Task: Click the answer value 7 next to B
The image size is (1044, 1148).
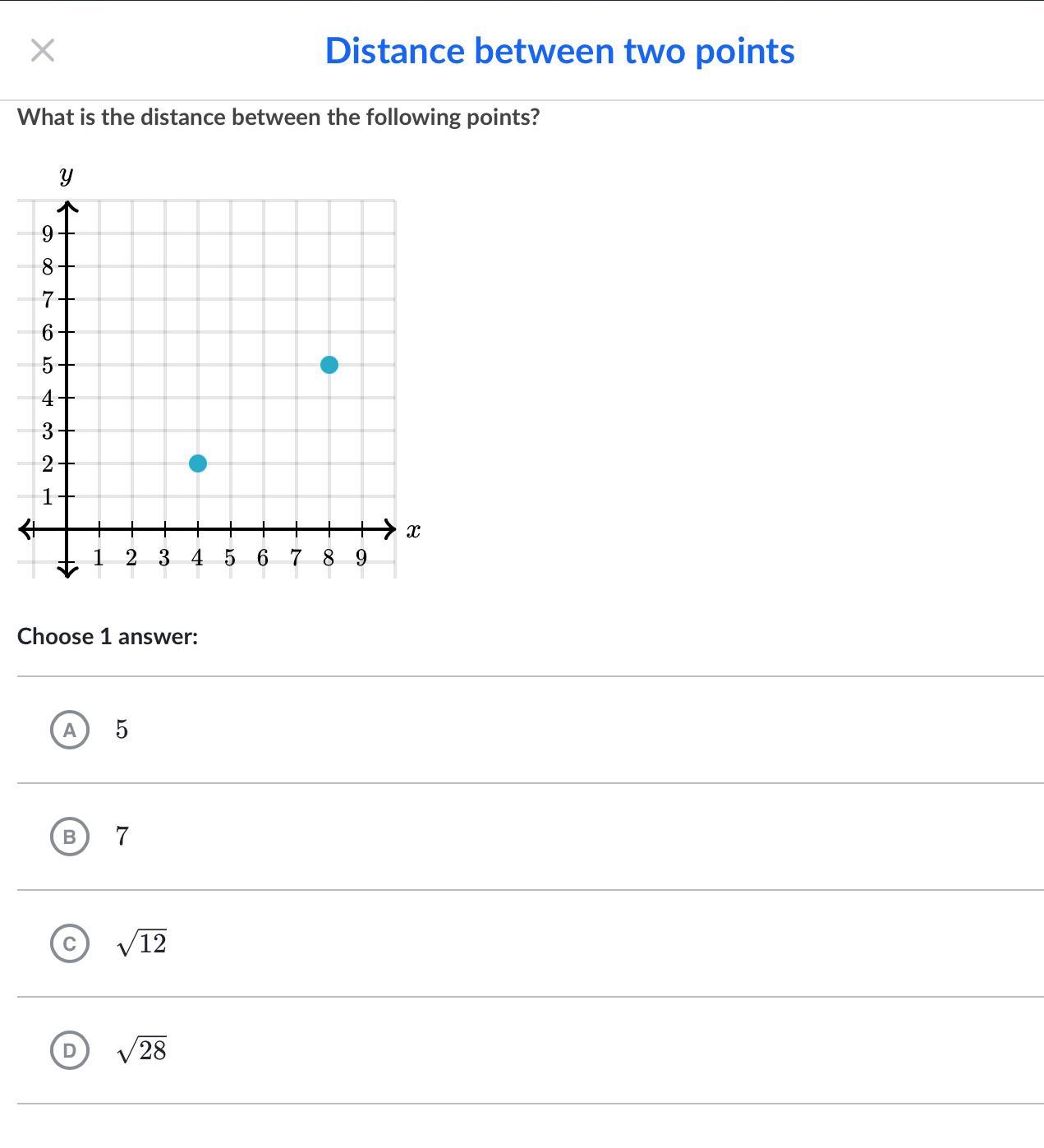Action: tap(122, 837)
